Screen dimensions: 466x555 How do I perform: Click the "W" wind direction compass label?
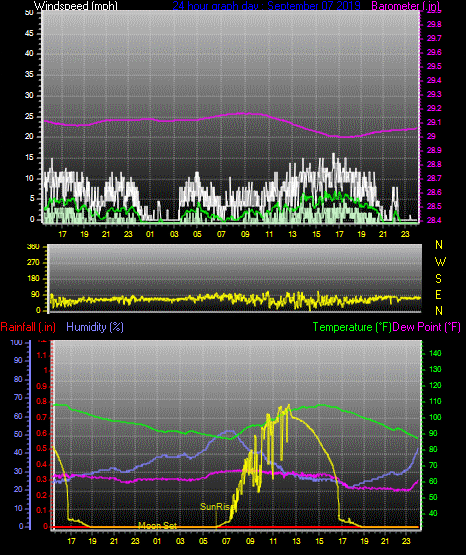click(x=440, y=262)
